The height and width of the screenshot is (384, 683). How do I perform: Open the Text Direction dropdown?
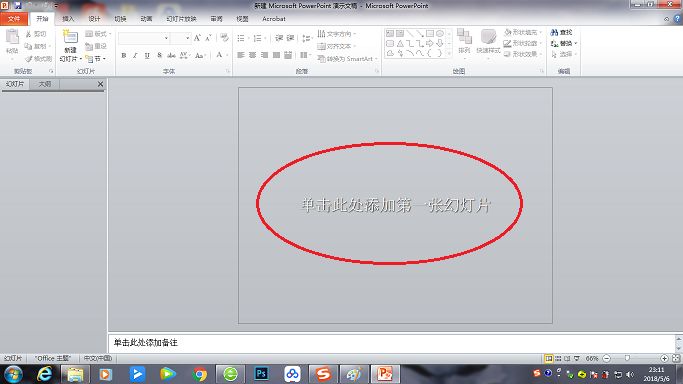(337, 34)
